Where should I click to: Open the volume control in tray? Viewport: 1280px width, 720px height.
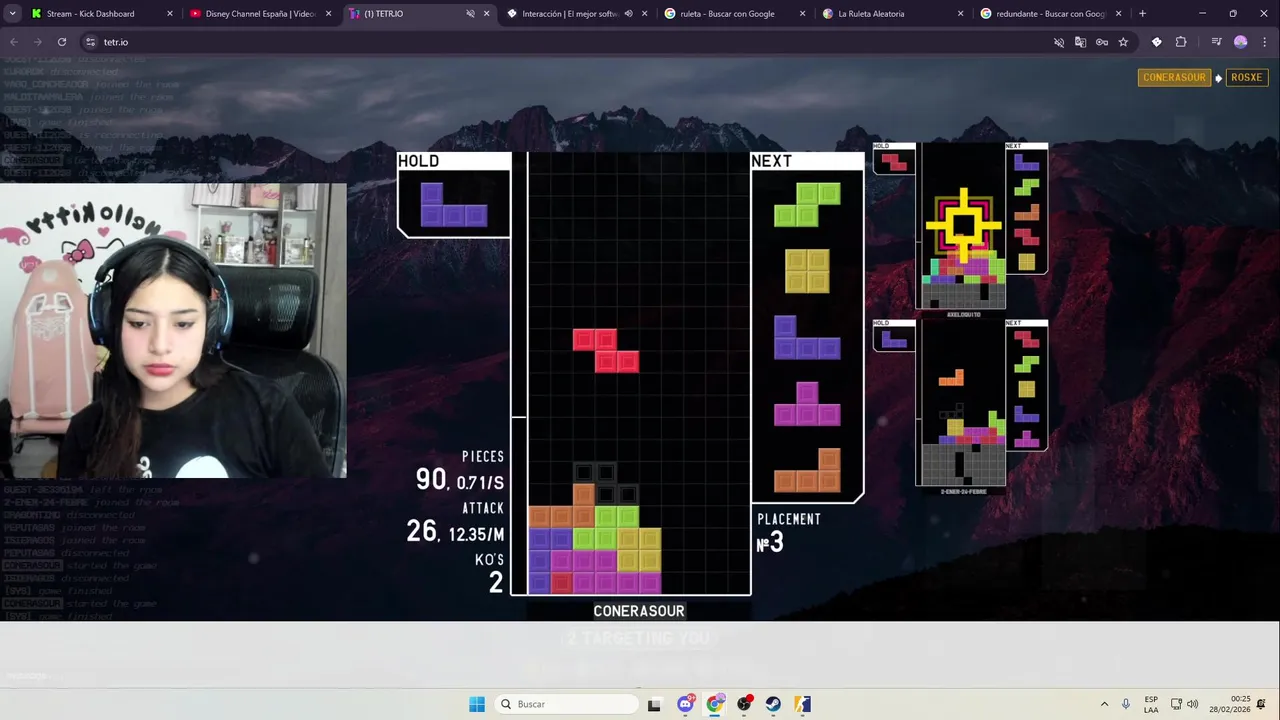tap(1192, 704)
